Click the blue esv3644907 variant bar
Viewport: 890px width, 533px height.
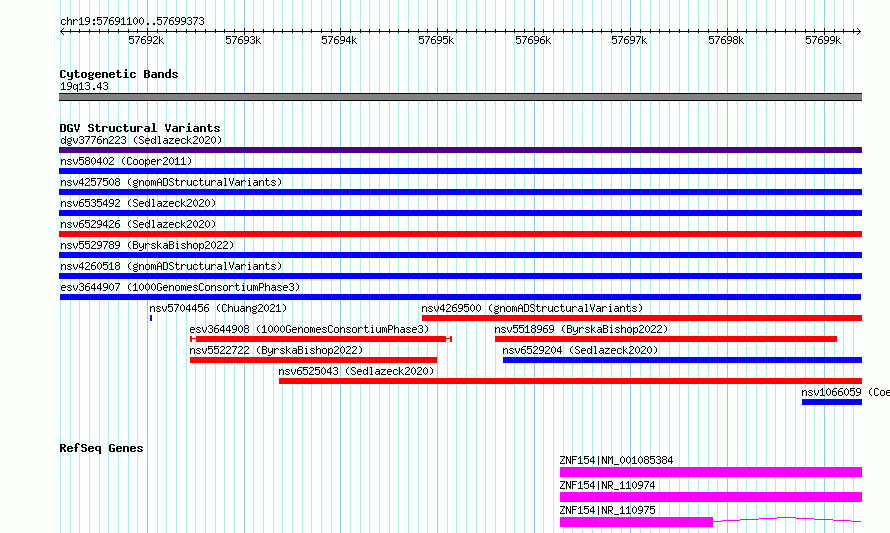tap(460, 297)
